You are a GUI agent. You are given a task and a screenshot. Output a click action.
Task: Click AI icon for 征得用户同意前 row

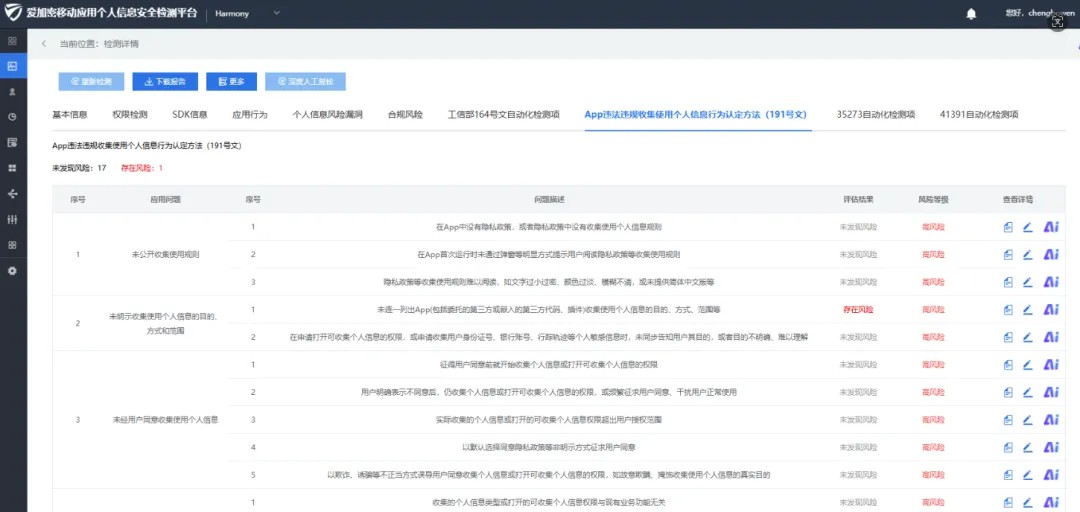click(x=1050, y=364)
